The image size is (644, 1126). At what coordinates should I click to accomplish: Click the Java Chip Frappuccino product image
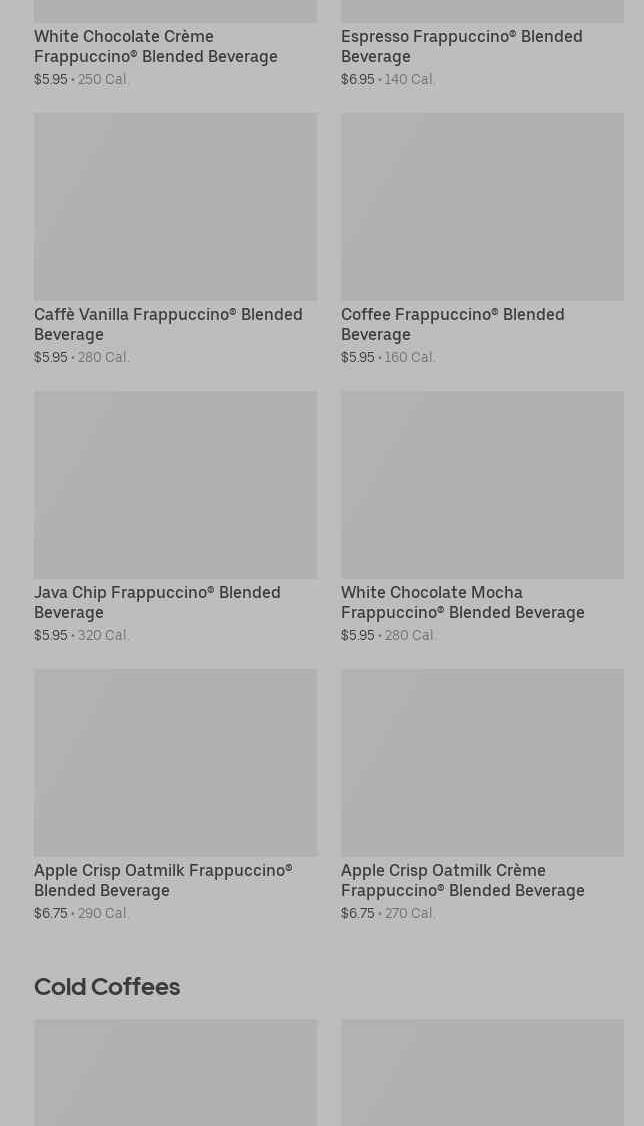click(175, 484)
